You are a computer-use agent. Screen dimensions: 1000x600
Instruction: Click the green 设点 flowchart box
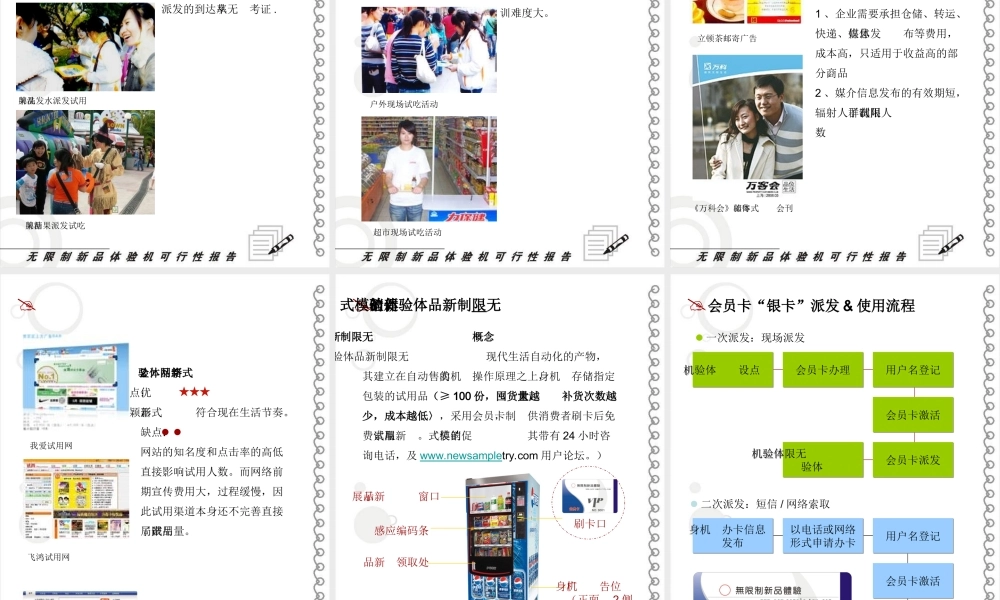click(733, 370)
